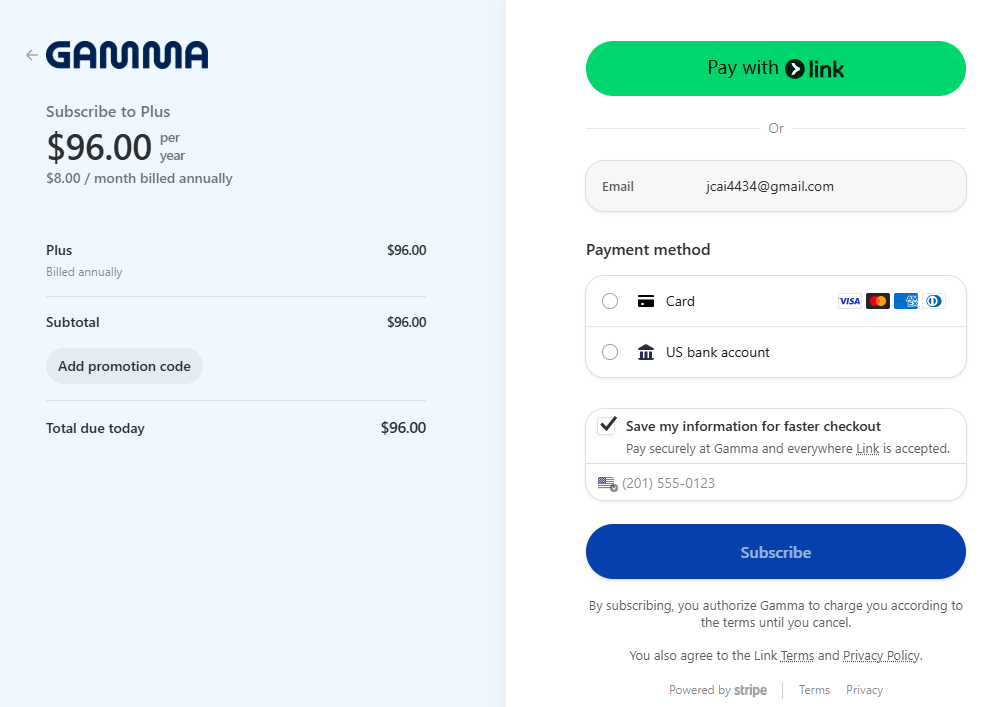Open the Link Terms link
This screenshot has width=999, height=707.
tap(797, 656)
